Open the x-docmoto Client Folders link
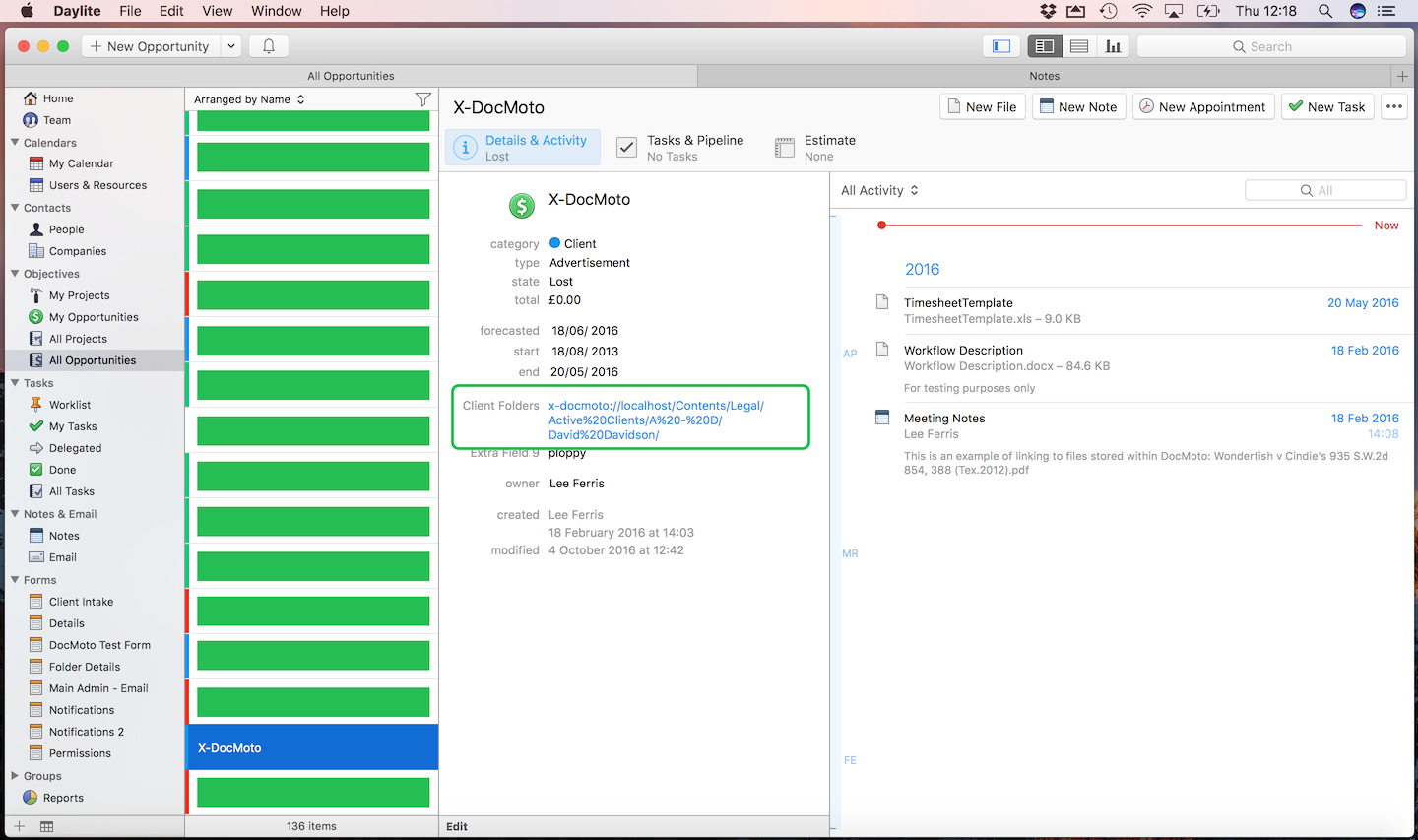 pos(656,420)
